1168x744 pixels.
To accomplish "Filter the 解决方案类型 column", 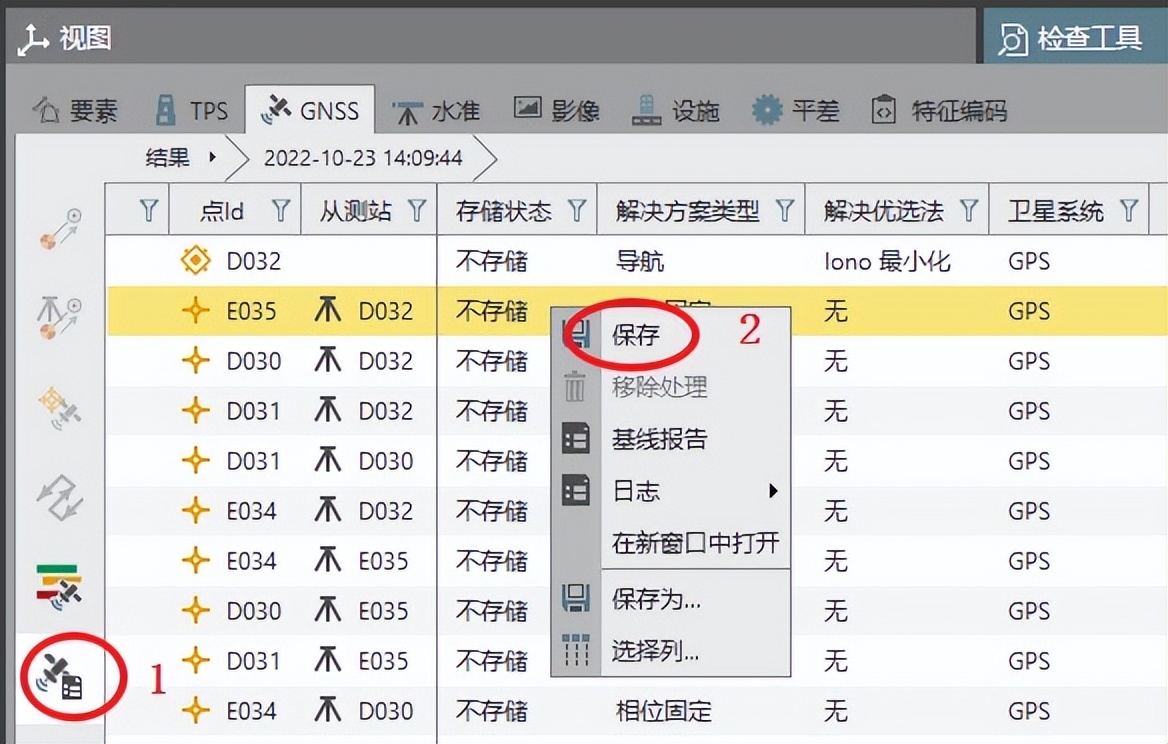I will [785, 211].
